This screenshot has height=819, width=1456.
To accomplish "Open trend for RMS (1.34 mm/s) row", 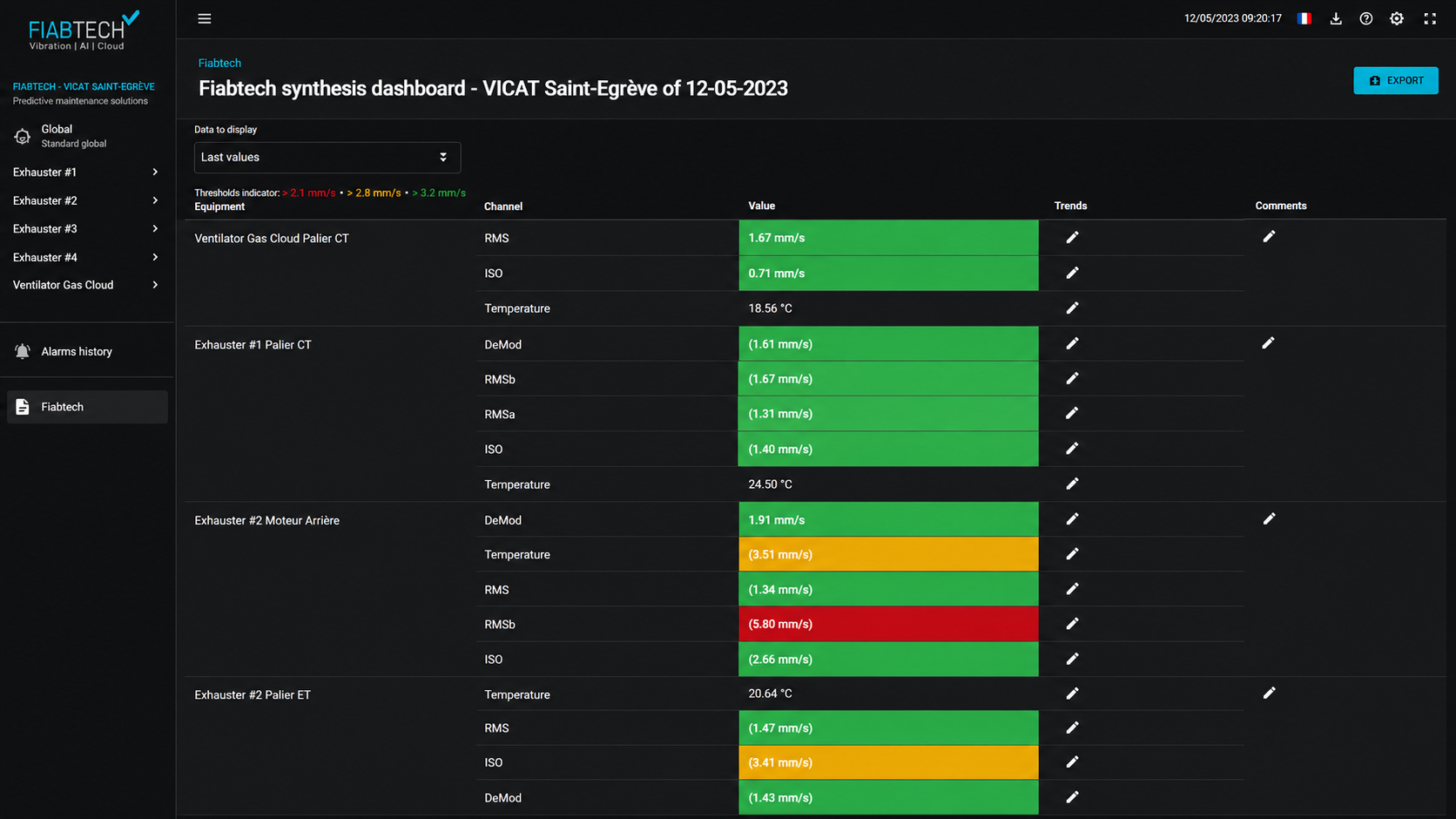I will 1072,589.
